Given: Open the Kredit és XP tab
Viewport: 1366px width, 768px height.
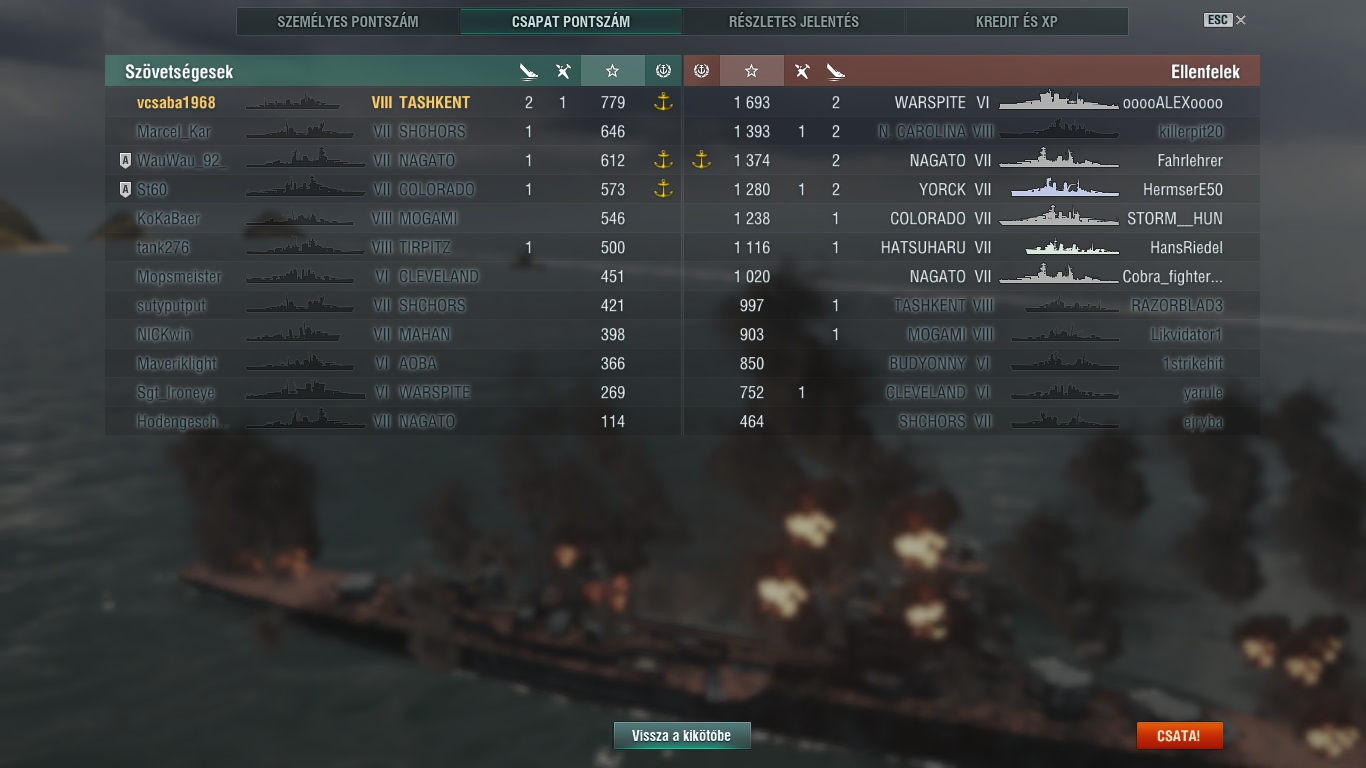Looking at the screenshot, I should tap(1017, 21).
